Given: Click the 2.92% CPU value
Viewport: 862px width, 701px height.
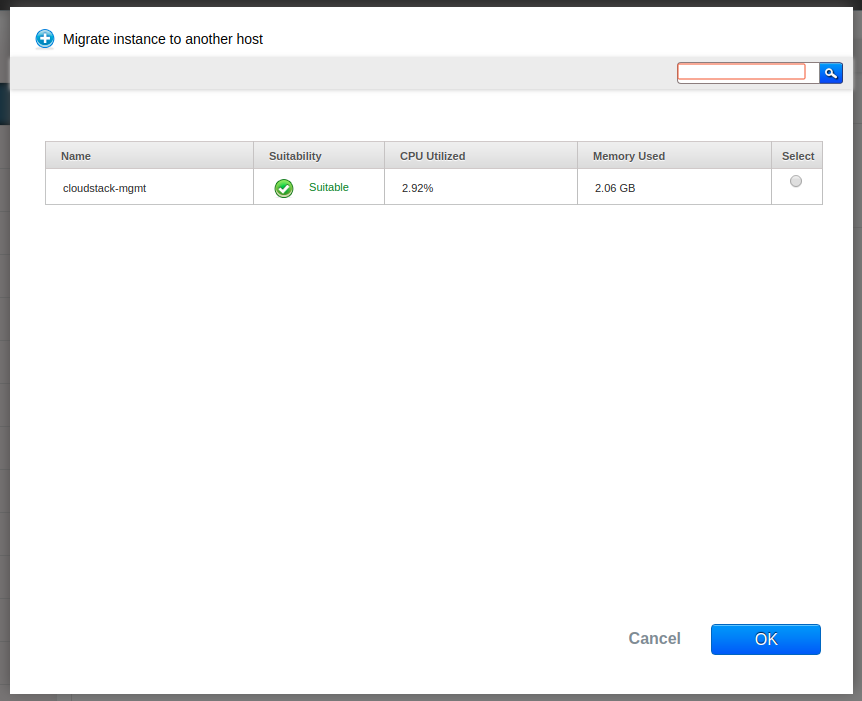Looking at the screenshot, I should tap(417, 189).
